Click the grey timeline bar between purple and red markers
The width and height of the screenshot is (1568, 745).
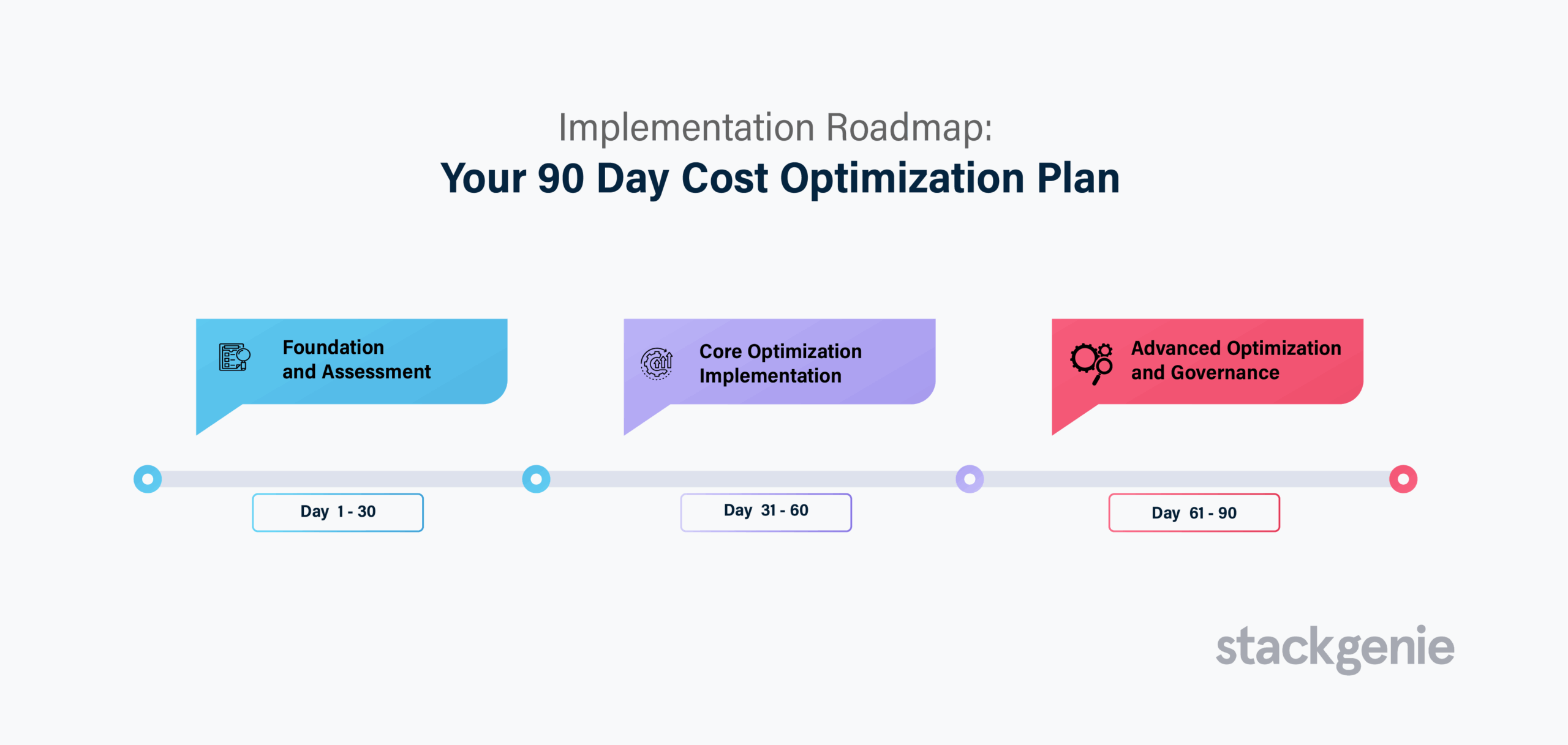click(1186, 479)
